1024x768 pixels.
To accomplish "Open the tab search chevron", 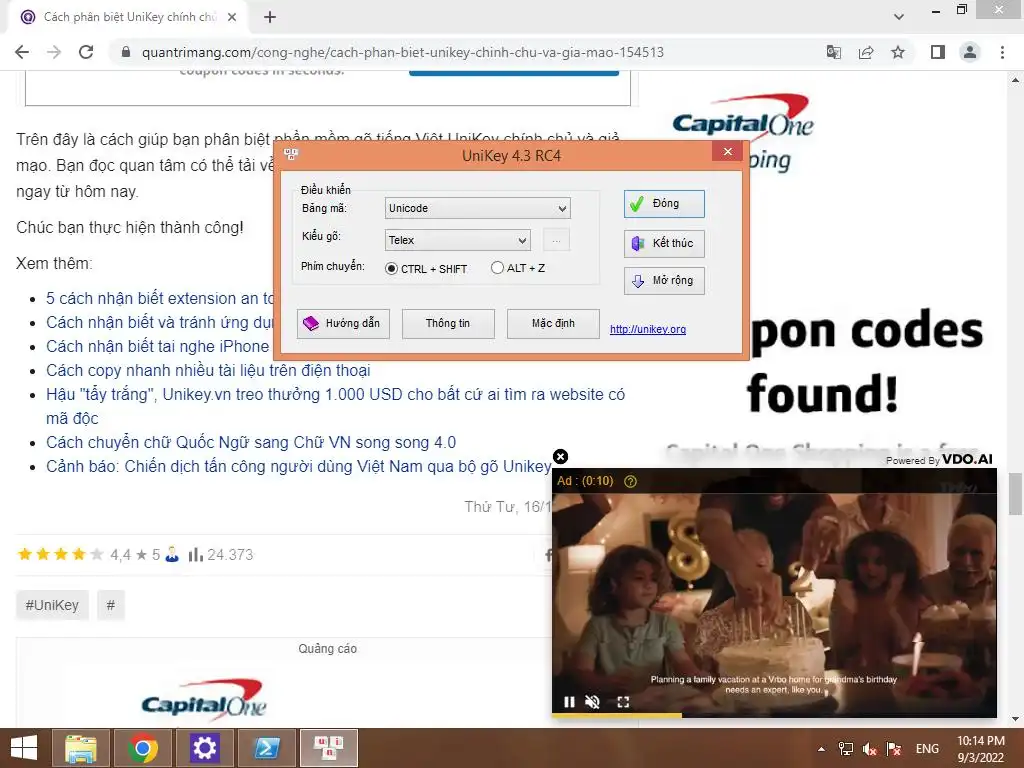I will [x=899, y=17].
